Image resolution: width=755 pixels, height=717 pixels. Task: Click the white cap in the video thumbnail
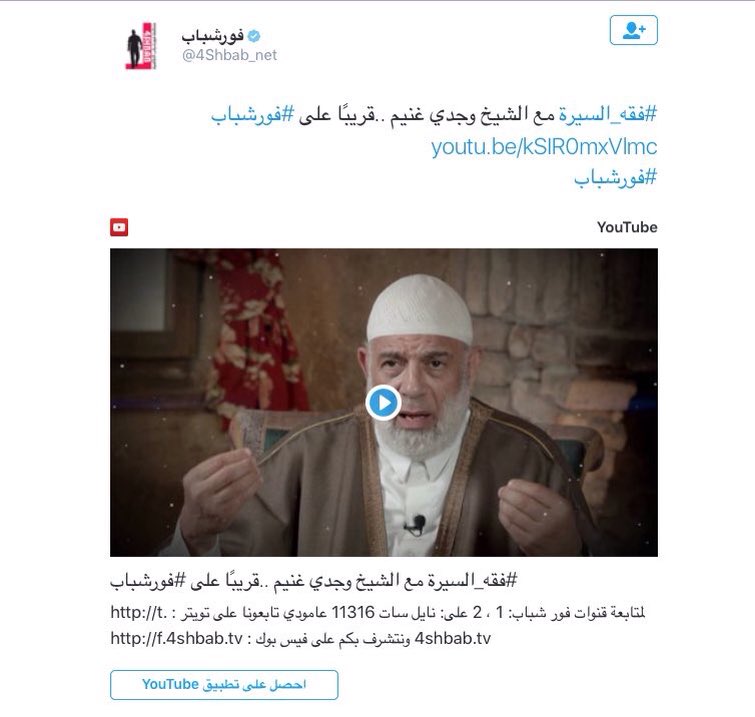[x=419, y=308]
